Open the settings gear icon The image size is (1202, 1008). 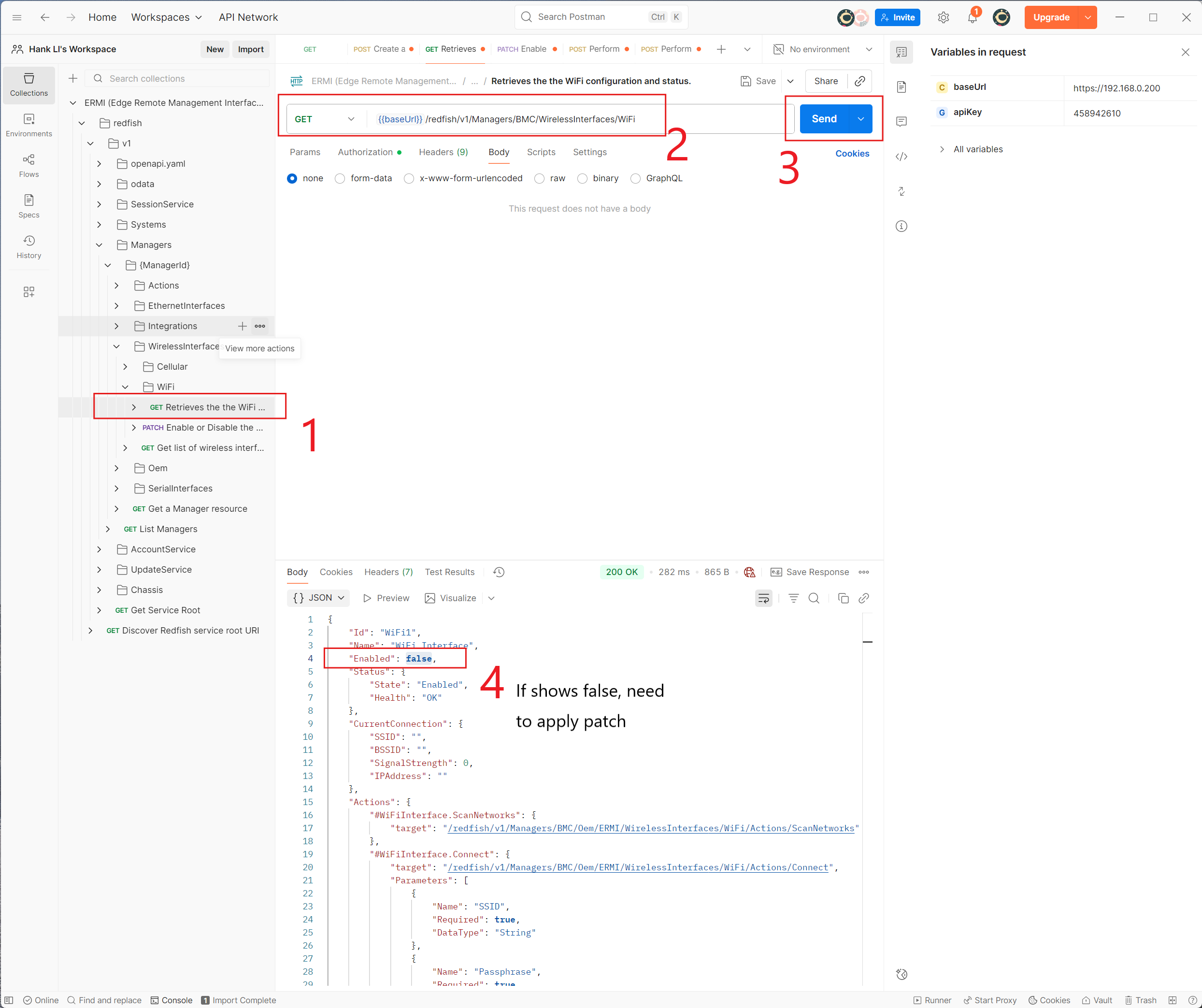[943, 17]
